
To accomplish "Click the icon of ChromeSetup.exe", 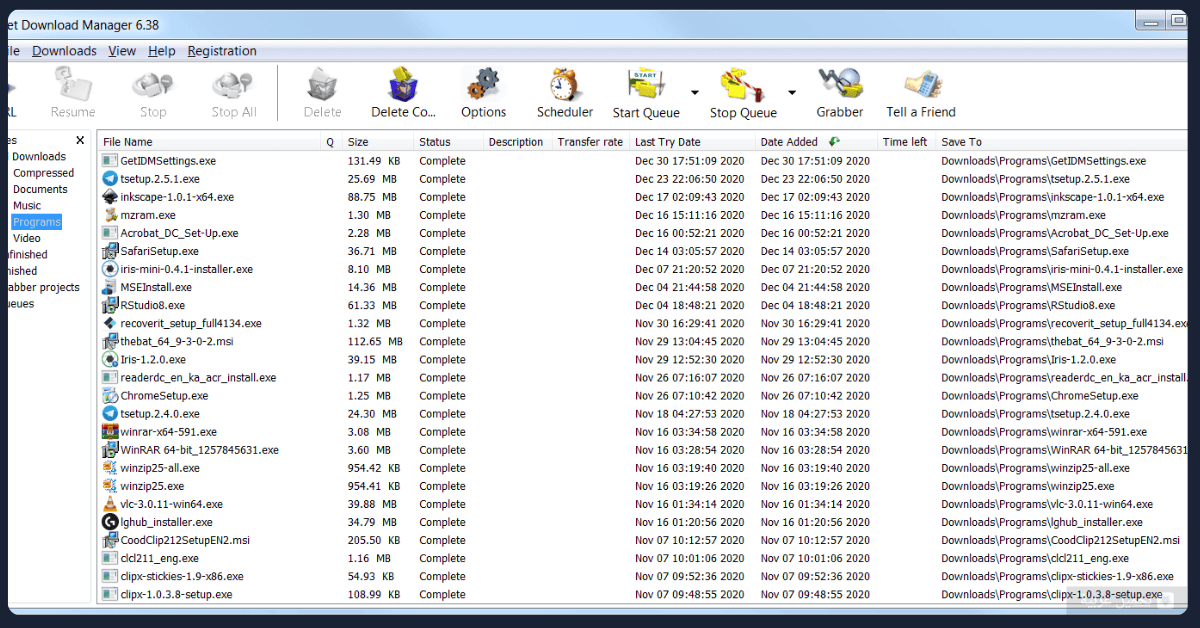I will [x=110, y=396].
